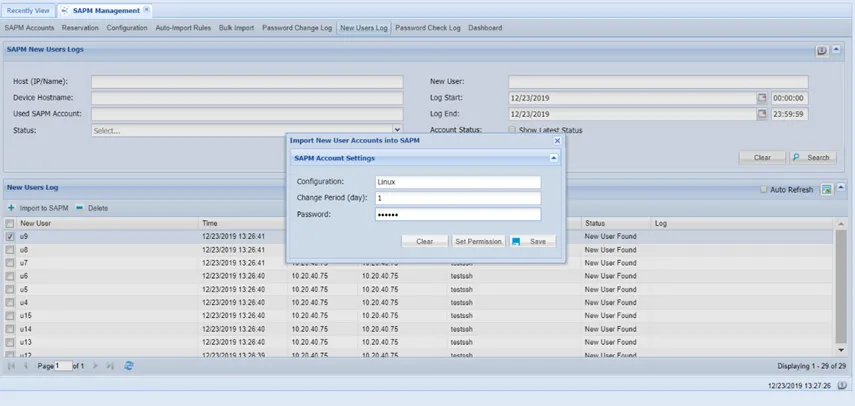Refresh the New Users Log grid

pyautogui.click(x=129, y=366)
